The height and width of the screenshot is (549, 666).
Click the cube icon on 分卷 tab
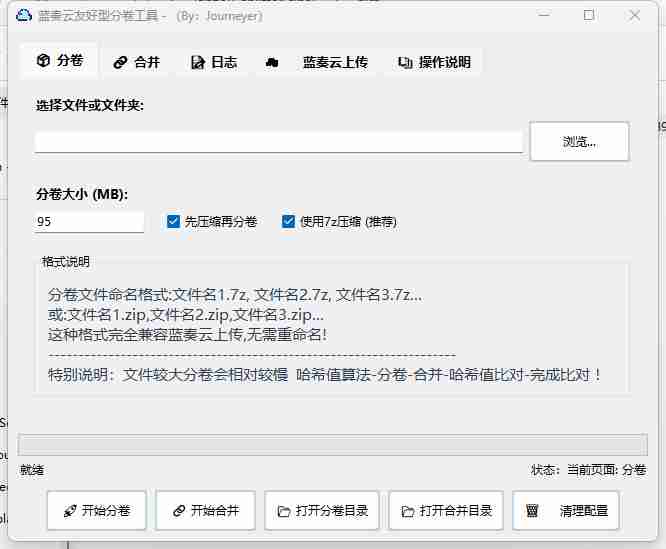pyautogui.click(x=43, y=61)
